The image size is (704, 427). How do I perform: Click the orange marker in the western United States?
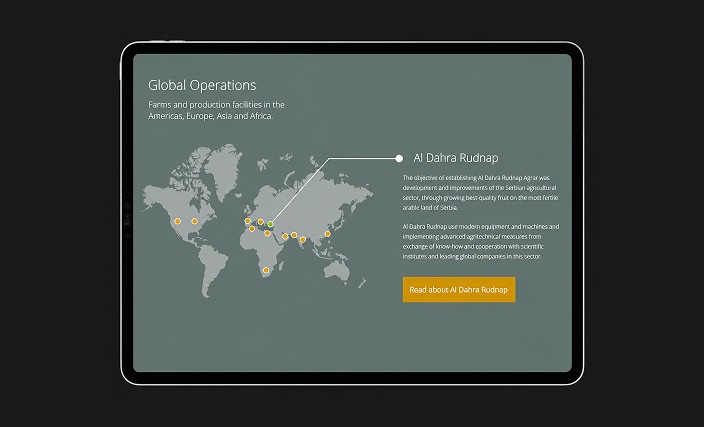coord(178,221)
